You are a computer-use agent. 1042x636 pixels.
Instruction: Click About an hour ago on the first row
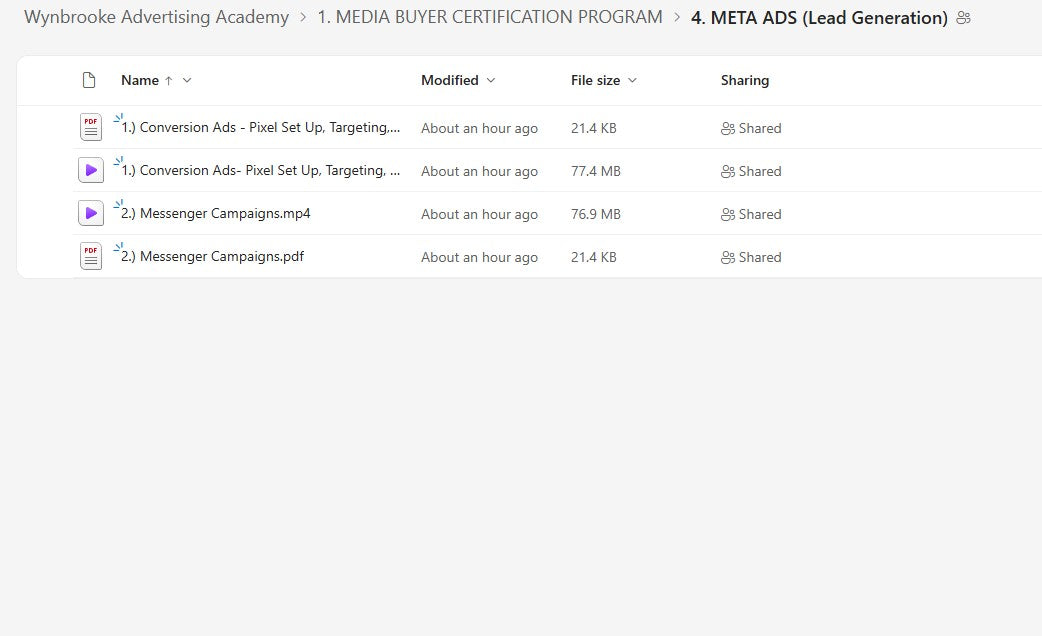tap(479, 128)
